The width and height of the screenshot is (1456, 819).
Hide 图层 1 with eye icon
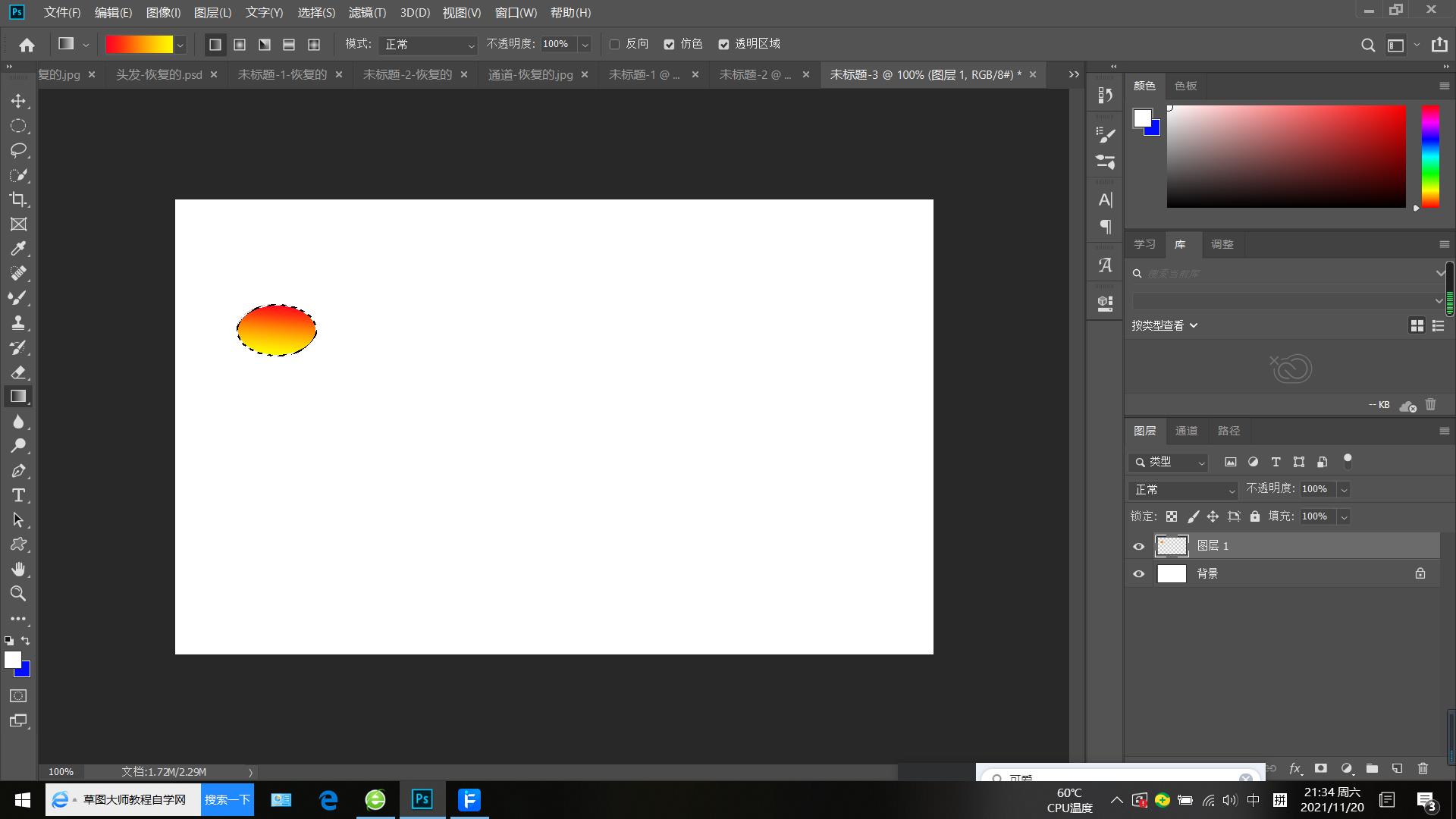click(1138, 546)
